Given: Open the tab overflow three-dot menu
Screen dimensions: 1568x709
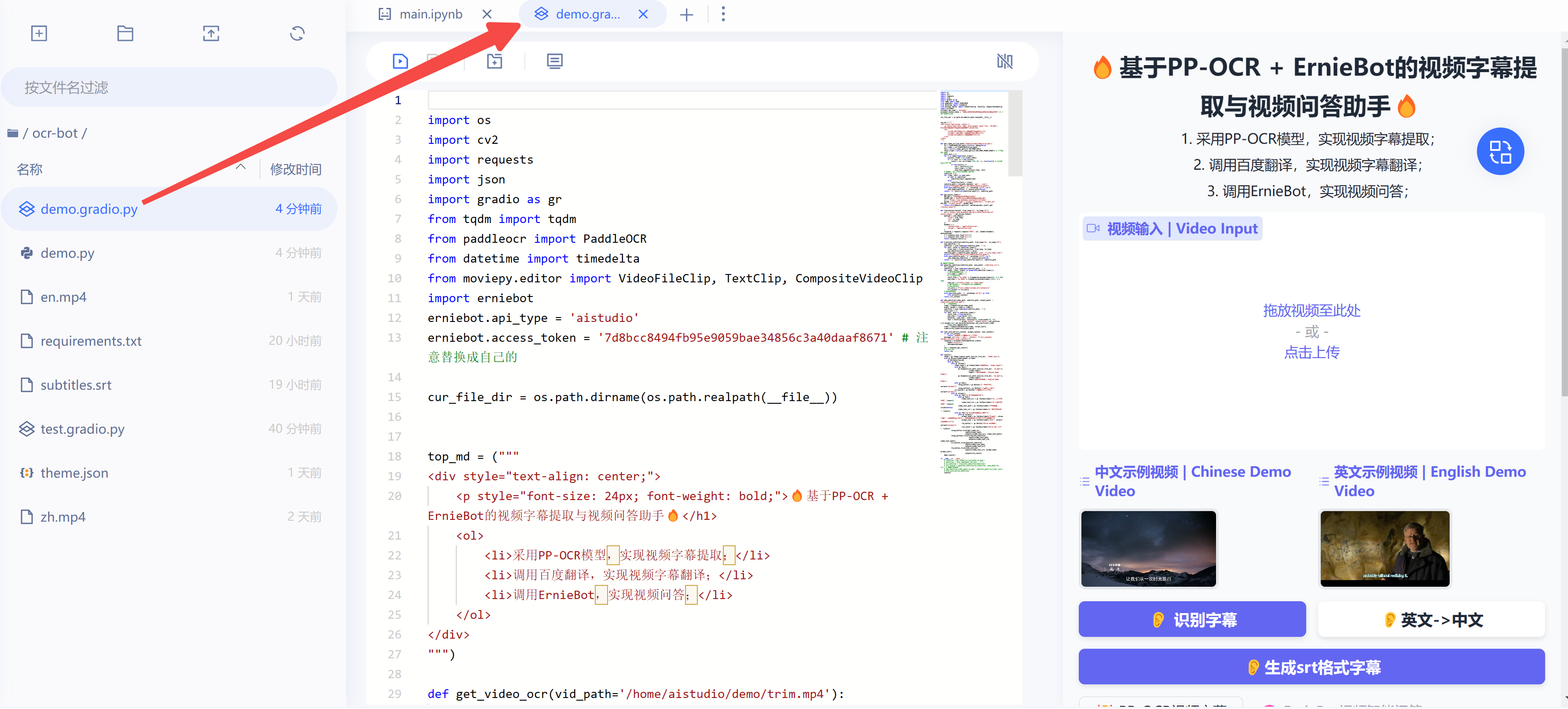Looking at the screenshot, I should [723, 14].
